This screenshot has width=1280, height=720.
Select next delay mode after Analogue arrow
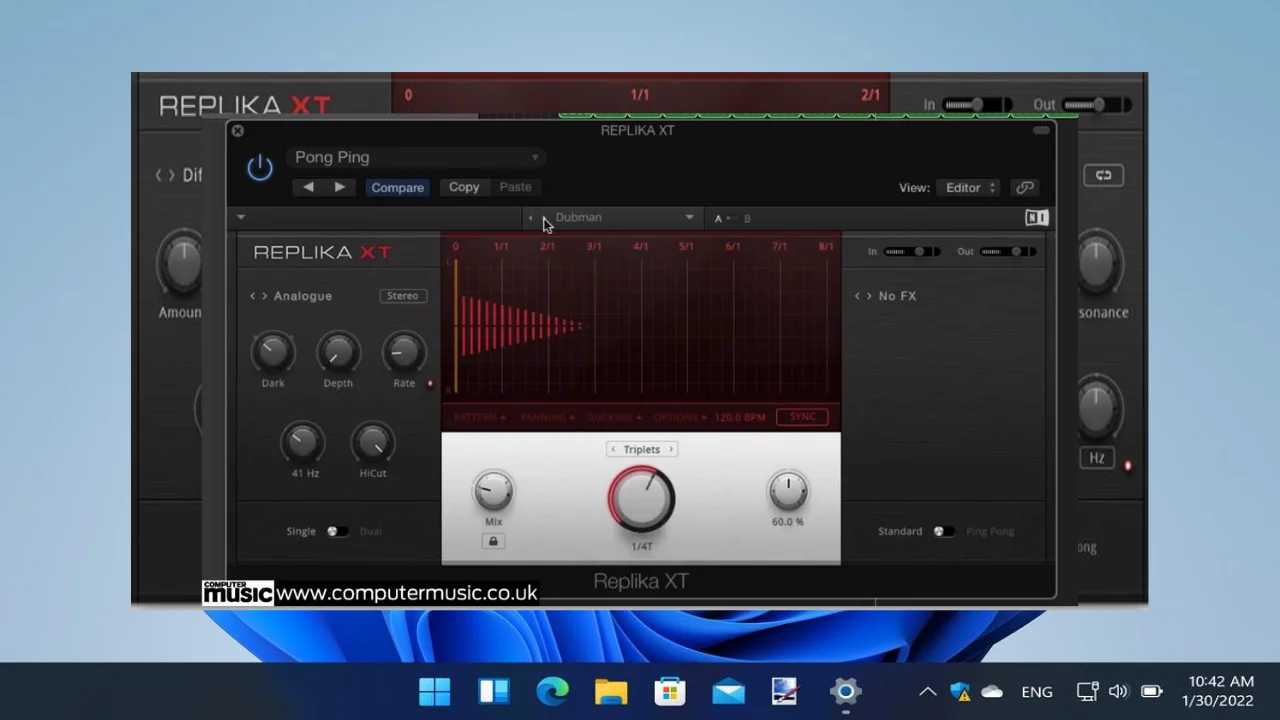265,296
